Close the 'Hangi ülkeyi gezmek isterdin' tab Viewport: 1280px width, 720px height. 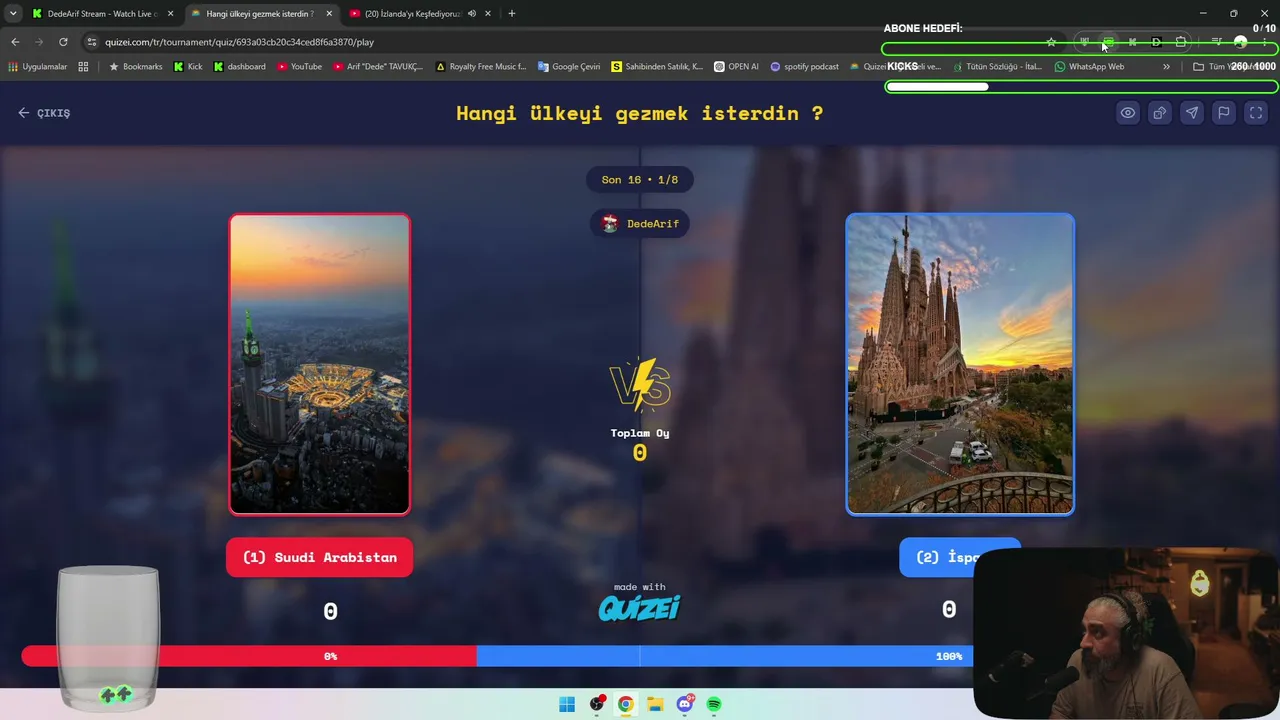coord(329,14)
